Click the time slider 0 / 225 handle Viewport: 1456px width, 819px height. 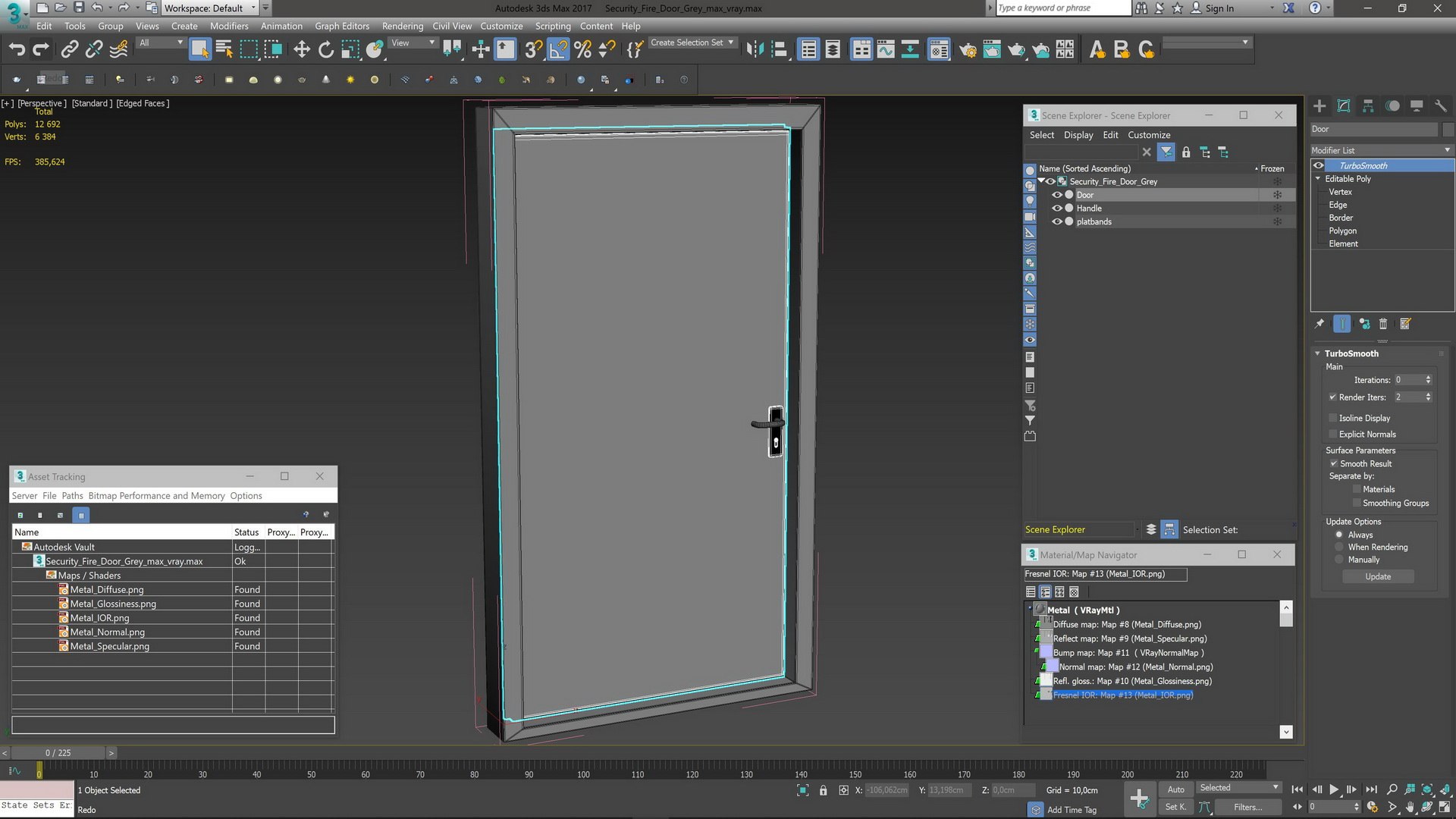[58, 753]
